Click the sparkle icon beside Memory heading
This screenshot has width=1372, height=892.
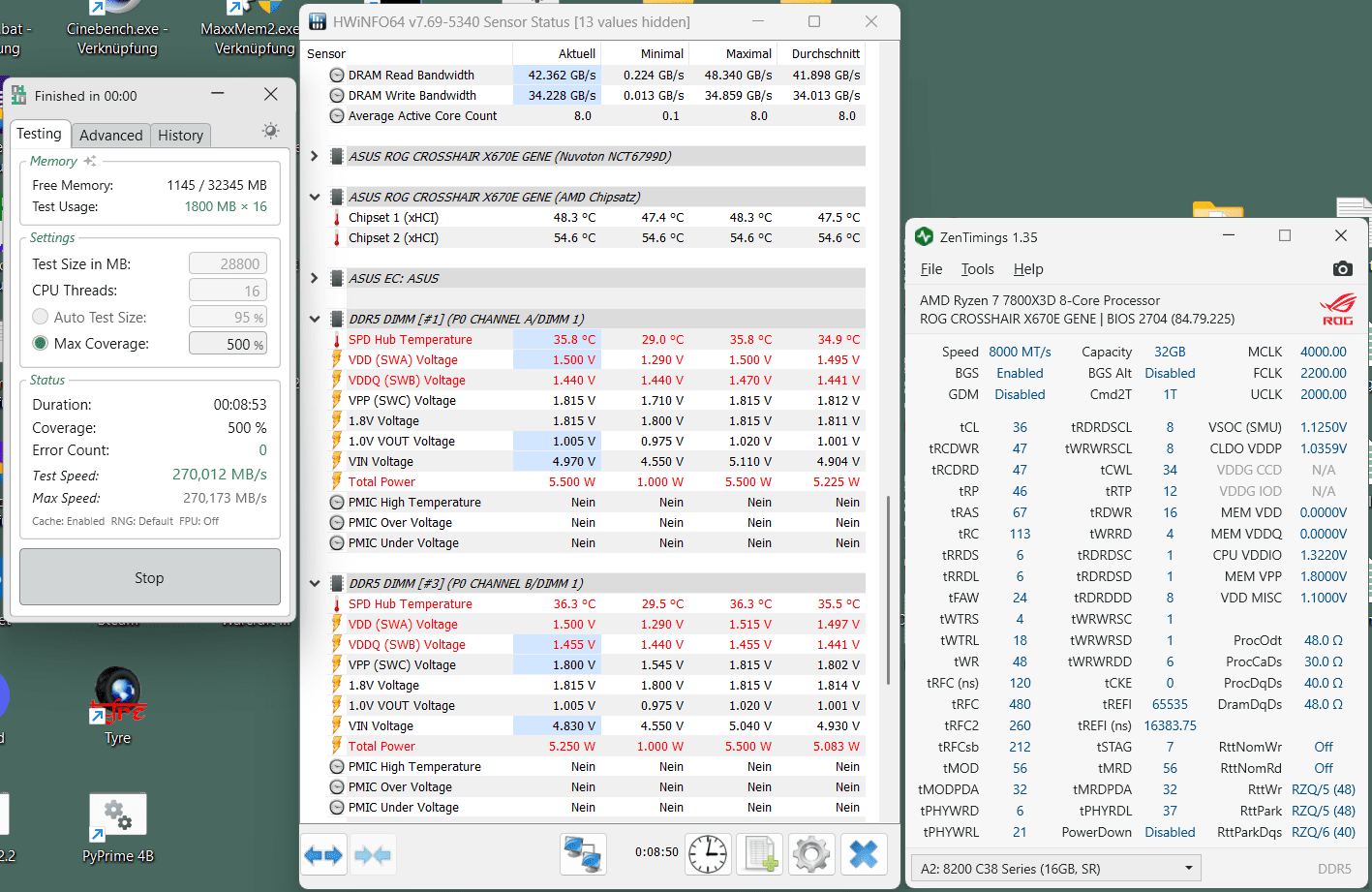click(90, 161)
